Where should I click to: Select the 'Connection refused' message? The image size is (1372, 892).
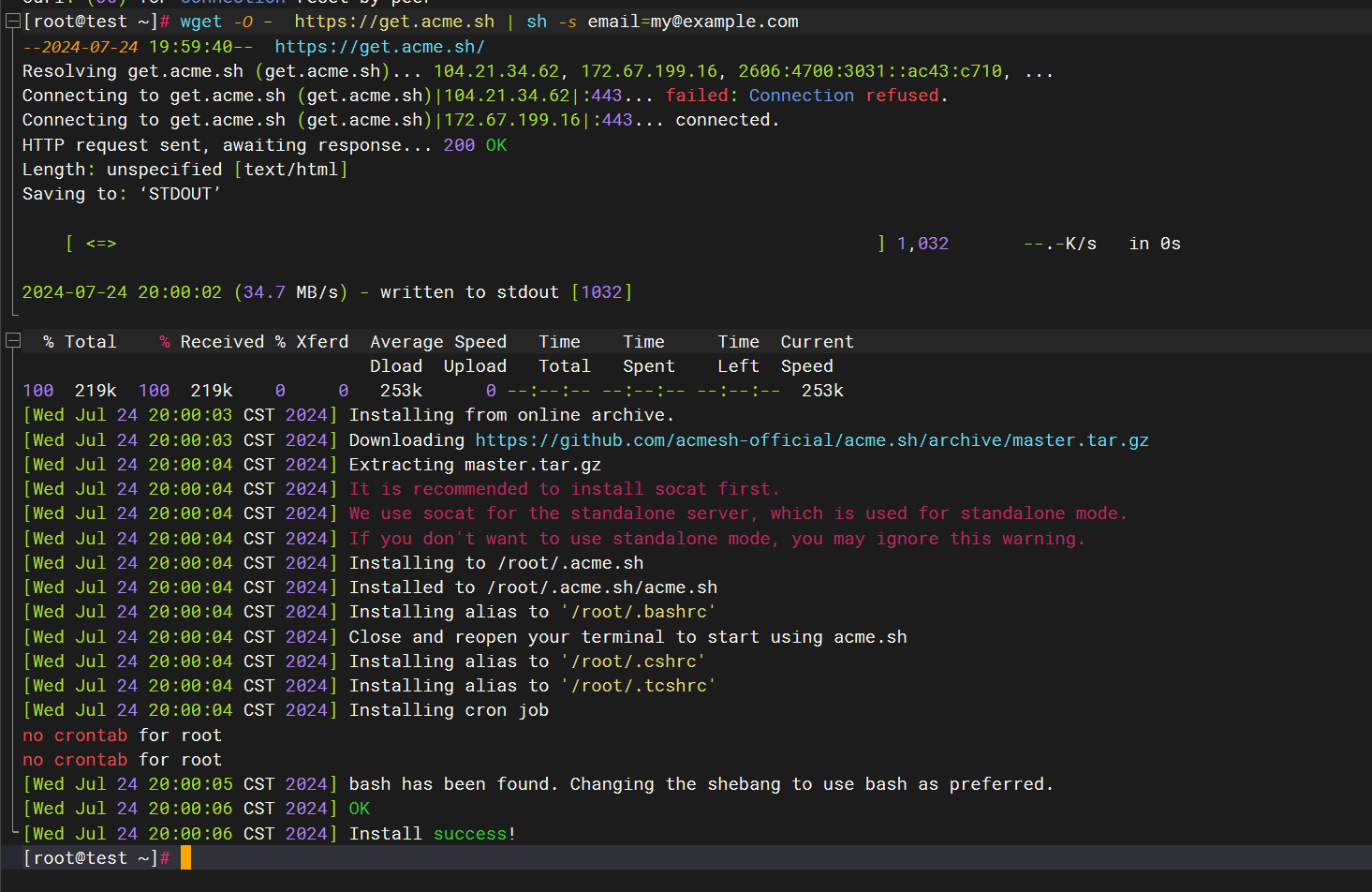tap(843, 96)
